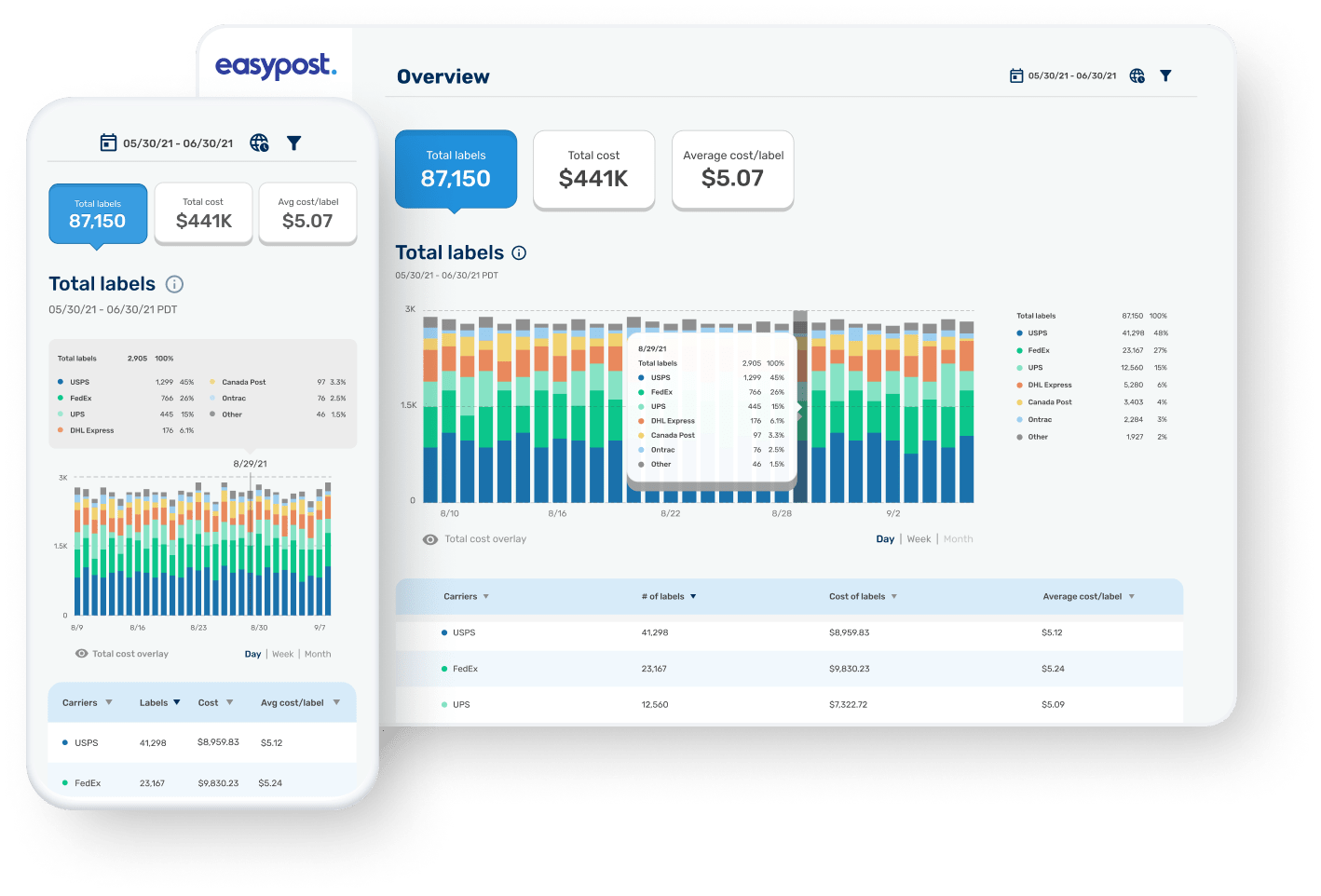This screenshot has height=896, width=1321.
Task: Select mobile Total labels card
Action: point(98,213)
